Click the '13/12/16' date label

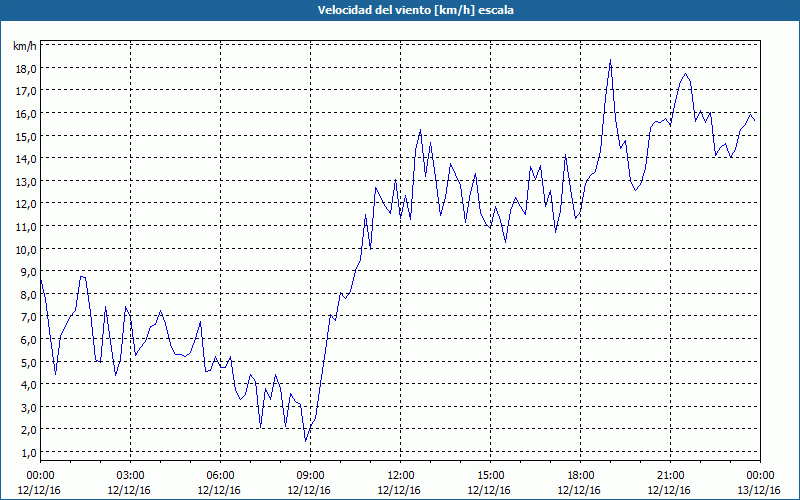pos(759,490)
